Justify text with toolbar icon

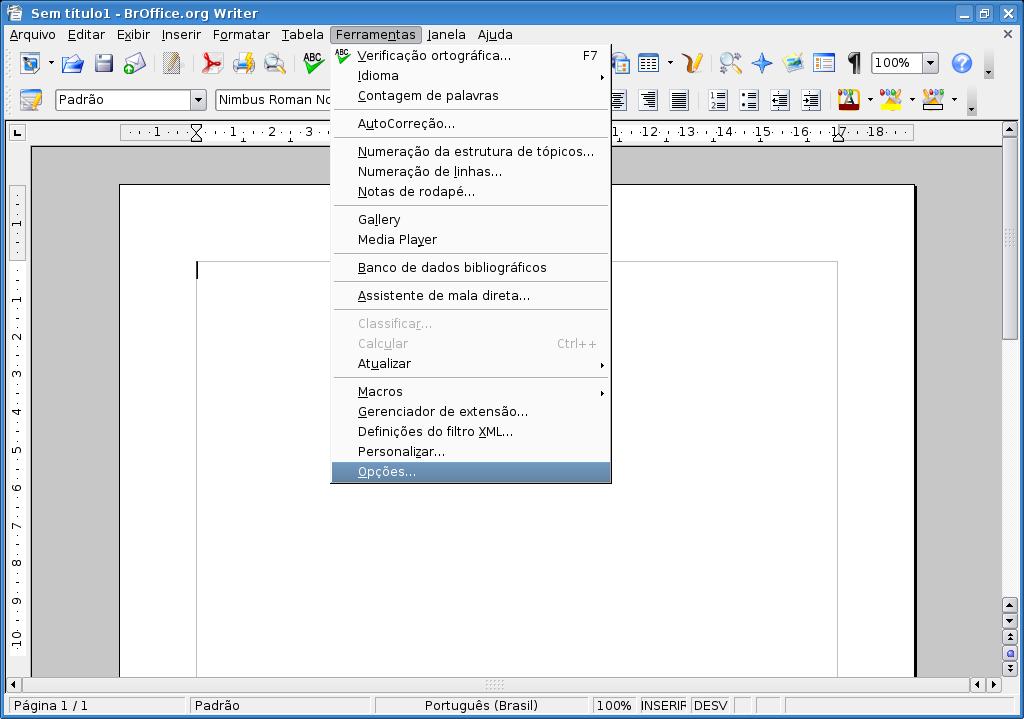[x=679, y=100]
